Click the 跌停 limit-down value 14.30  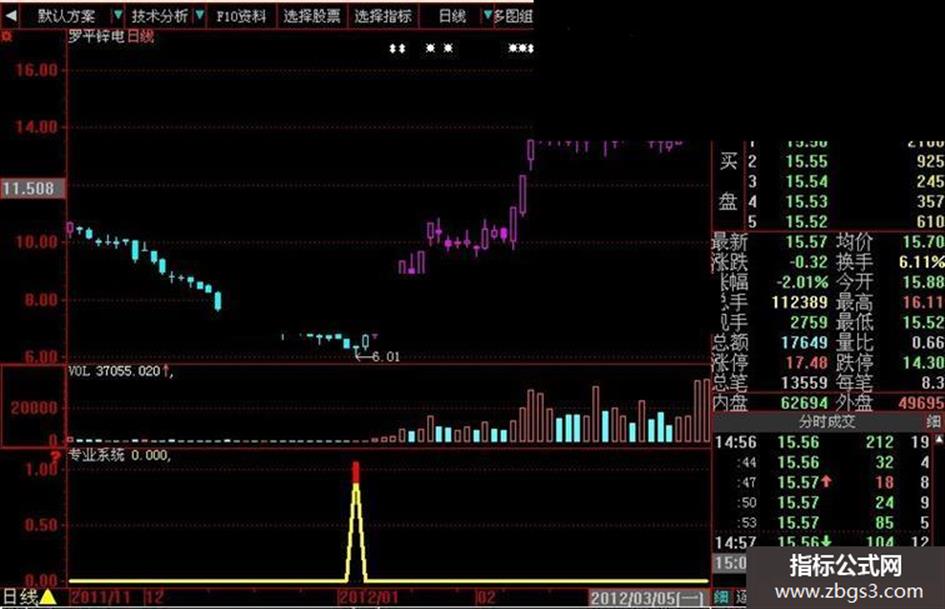coord(923,362)
